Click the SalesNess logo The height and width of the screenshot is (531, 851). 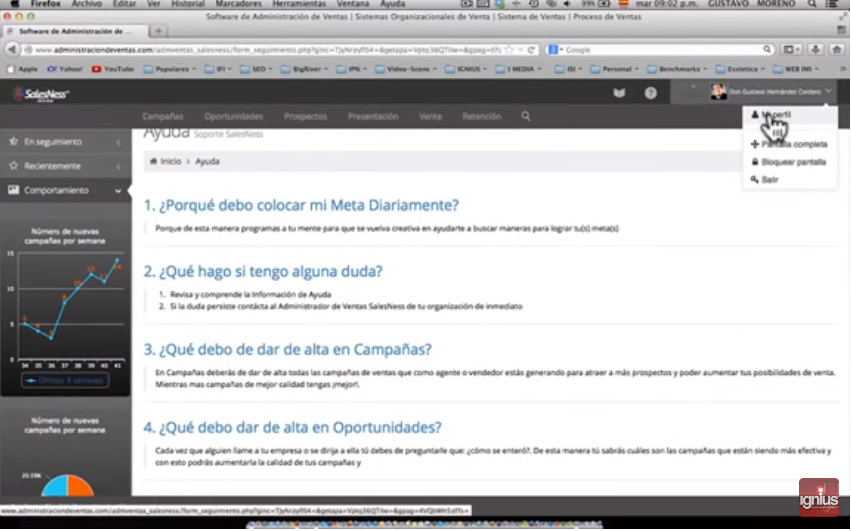click(x=40, y=93)
